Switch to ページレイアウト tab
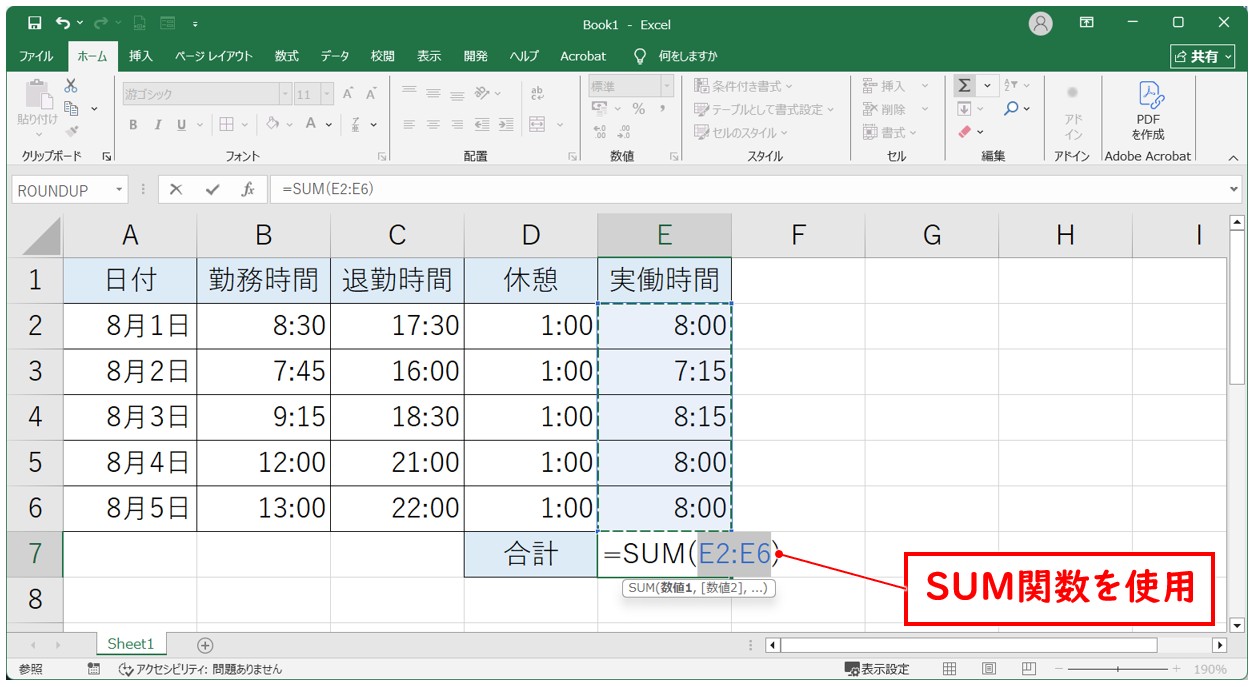 point(214,56)
